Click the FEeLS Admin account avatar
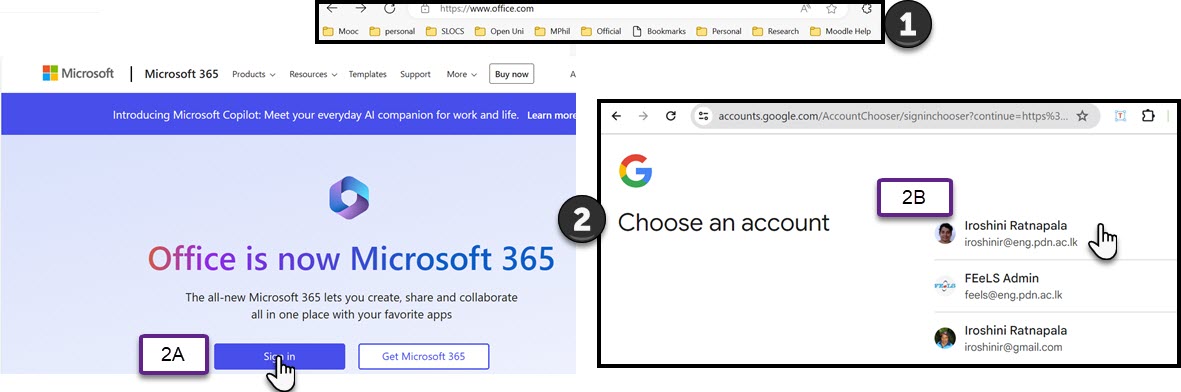Screen dimensions: 1181x392 [x=944, y=286]
